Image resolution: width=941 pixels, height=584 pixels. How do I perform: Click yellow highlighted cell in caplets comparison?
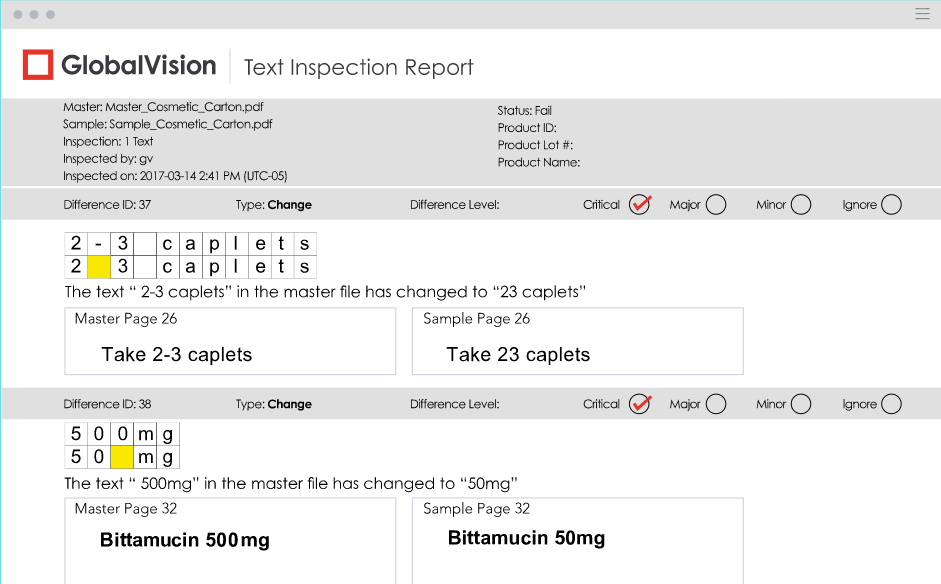pos(99,267)
